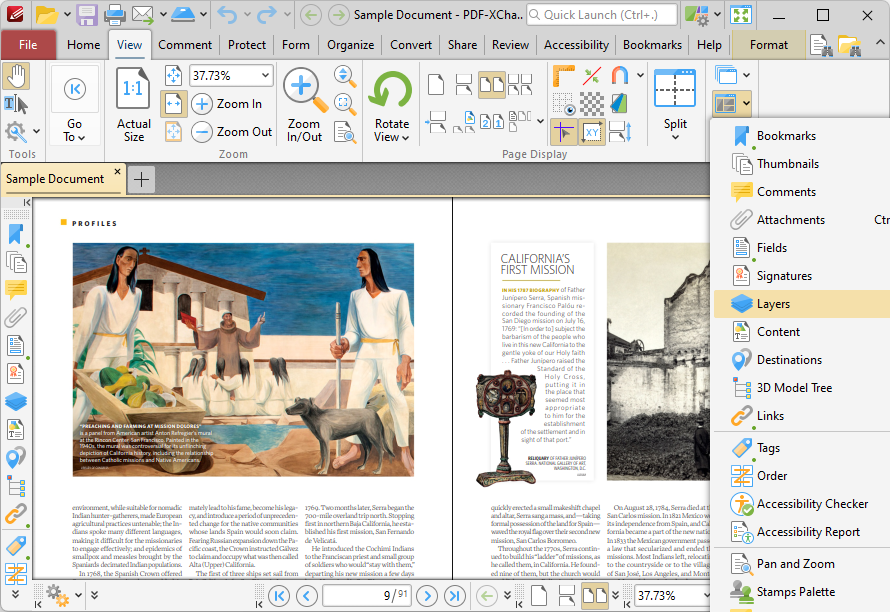
Task: Toggle the rulers display
Action: 564,77
